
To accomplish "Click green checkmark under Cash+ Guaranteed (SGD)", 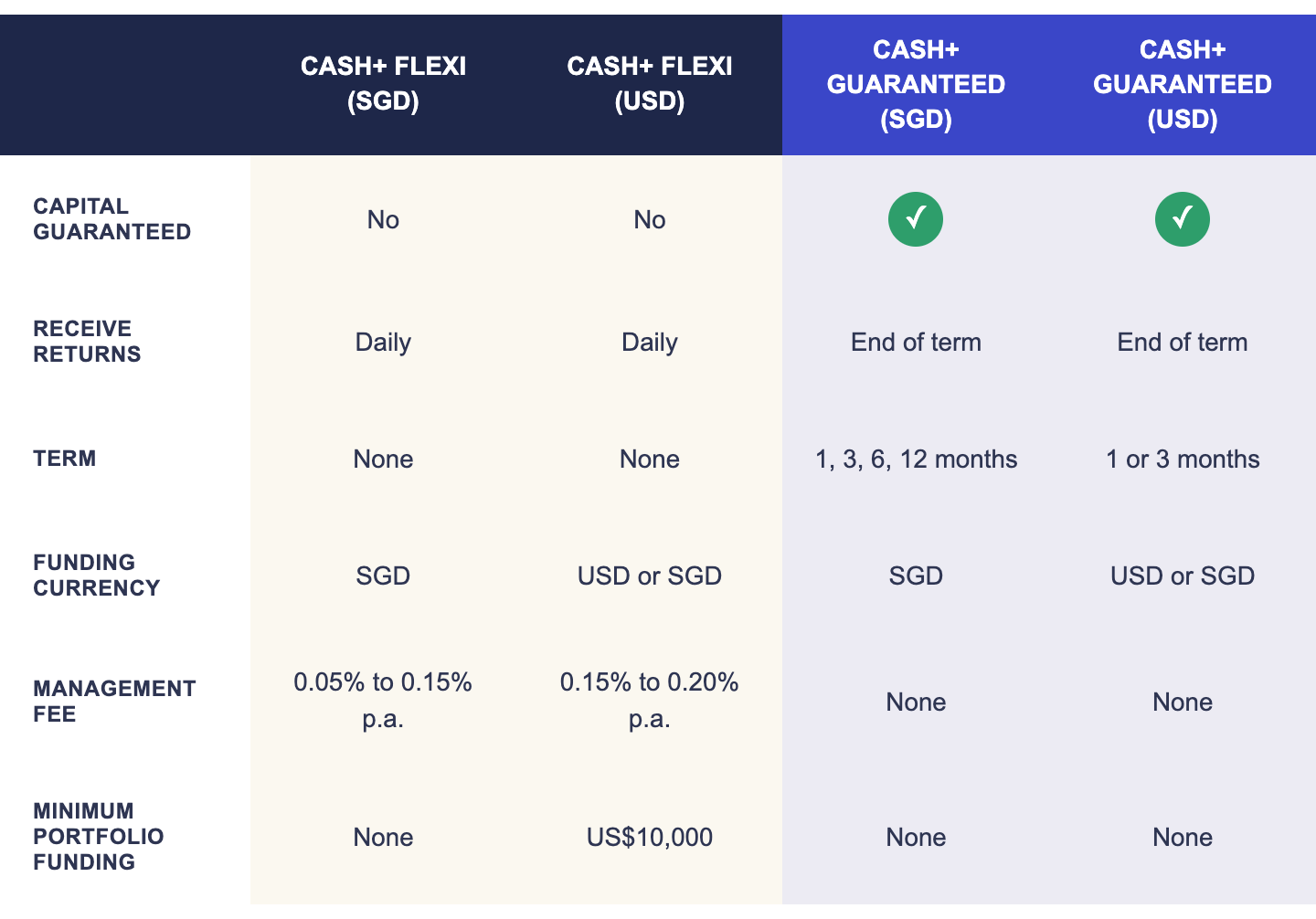I will pos(916,219).
